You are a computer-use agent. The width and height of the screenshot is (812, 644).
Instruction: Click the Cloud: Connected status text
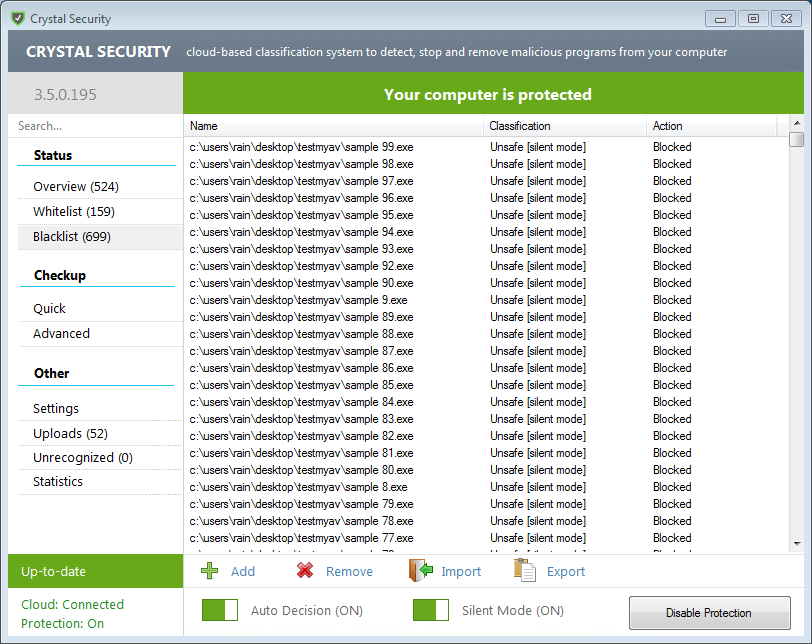72,604
